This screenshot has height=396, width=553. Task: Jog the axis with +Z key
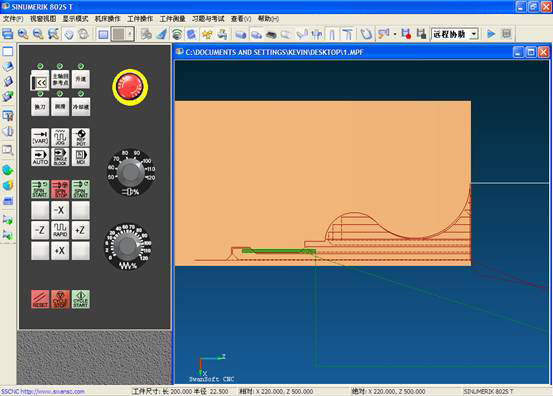tap(80, 230)
